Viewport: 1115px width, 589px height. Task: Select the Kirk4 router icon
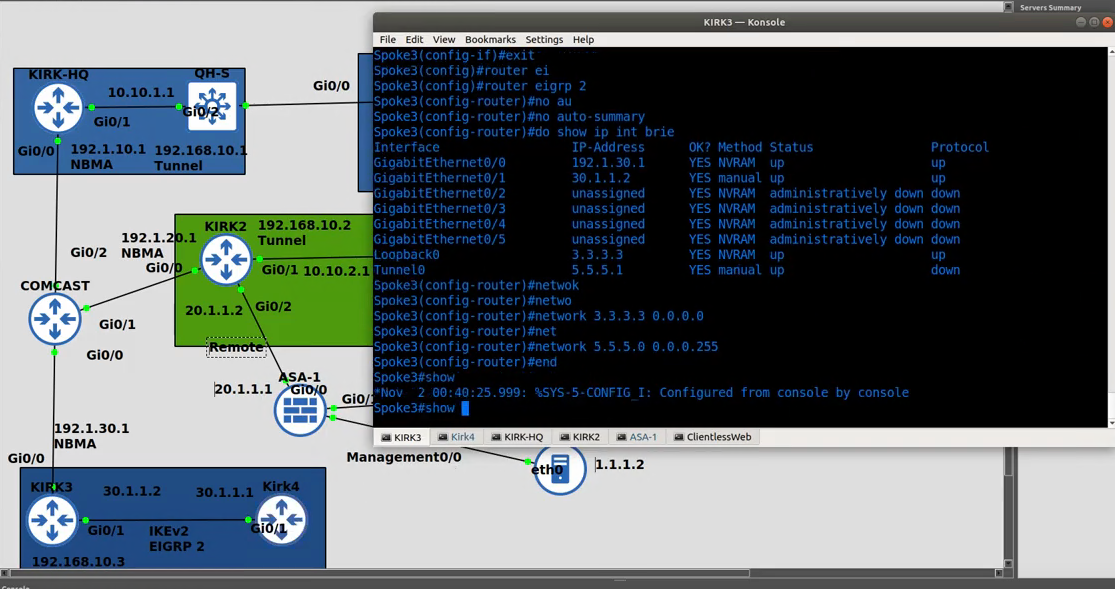(x=280, y=520)
